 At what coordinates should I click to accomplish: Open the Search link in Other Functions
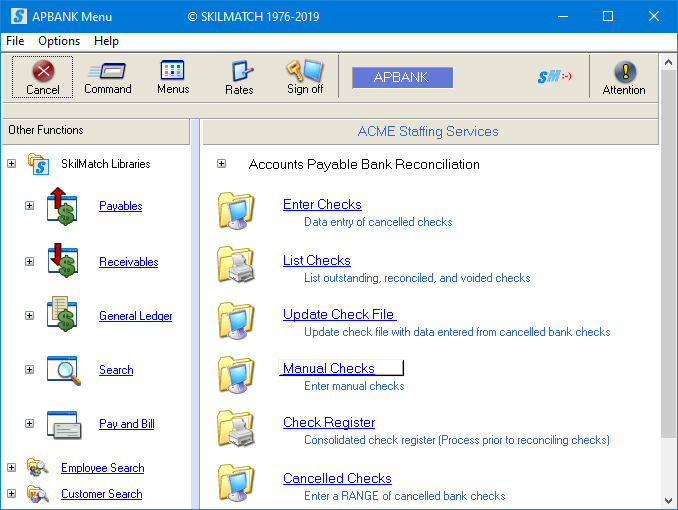coord(116,370)
